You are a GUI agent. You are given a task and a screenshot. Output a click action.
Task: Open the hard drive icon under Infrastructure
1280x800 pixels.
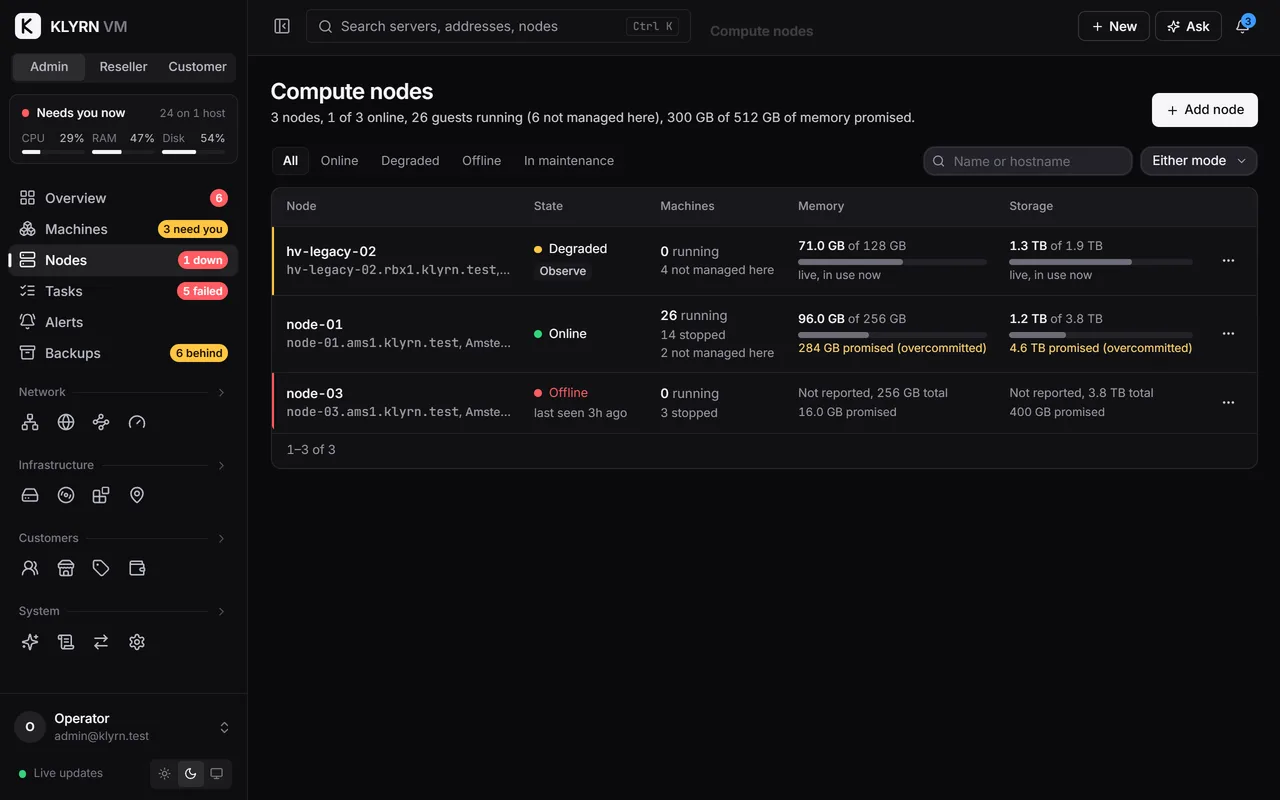click(30, 495)
